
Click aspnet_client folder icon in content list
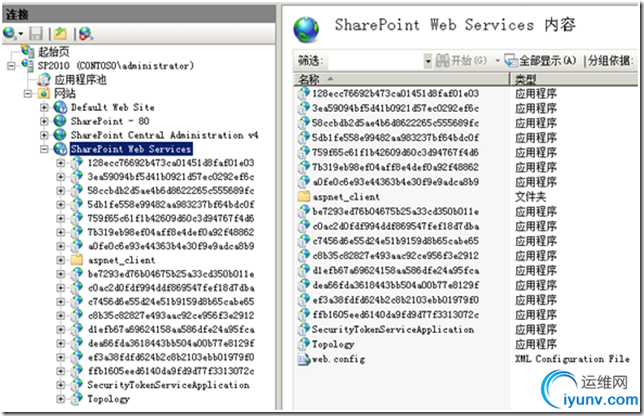[304, 197]
